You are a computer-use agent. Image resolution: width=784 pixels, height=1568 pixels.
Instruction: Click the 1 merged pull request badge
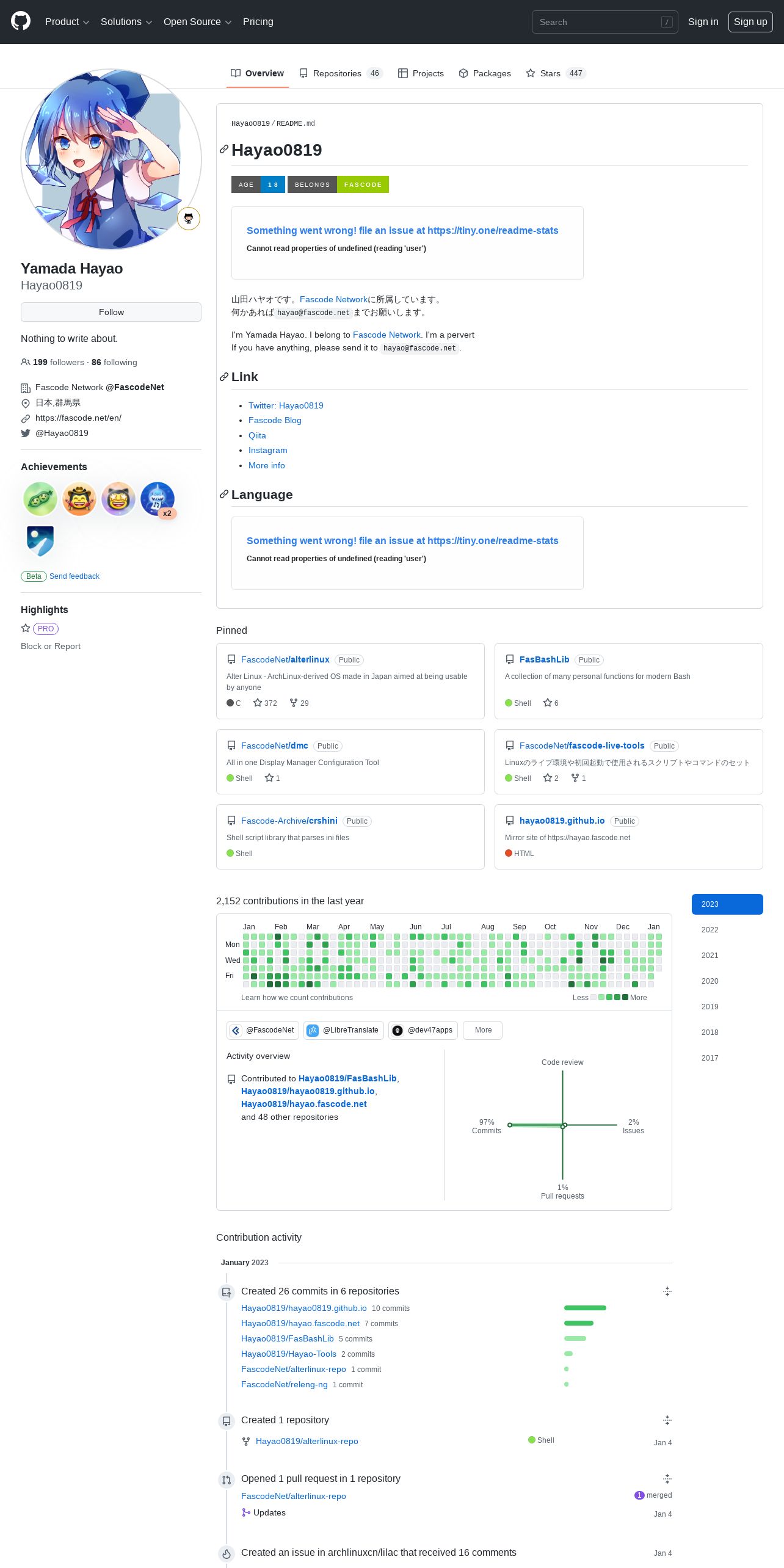(x=653, y=1495)
